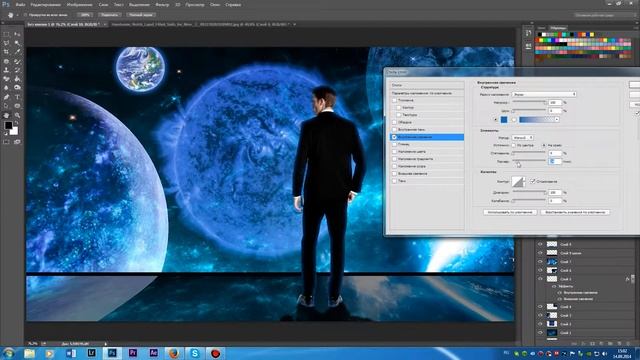This screenshot has width=640, height=360.
Task: Hide Внутреннее свечение effect in Layers panel
Action: [x=560, y=293]
